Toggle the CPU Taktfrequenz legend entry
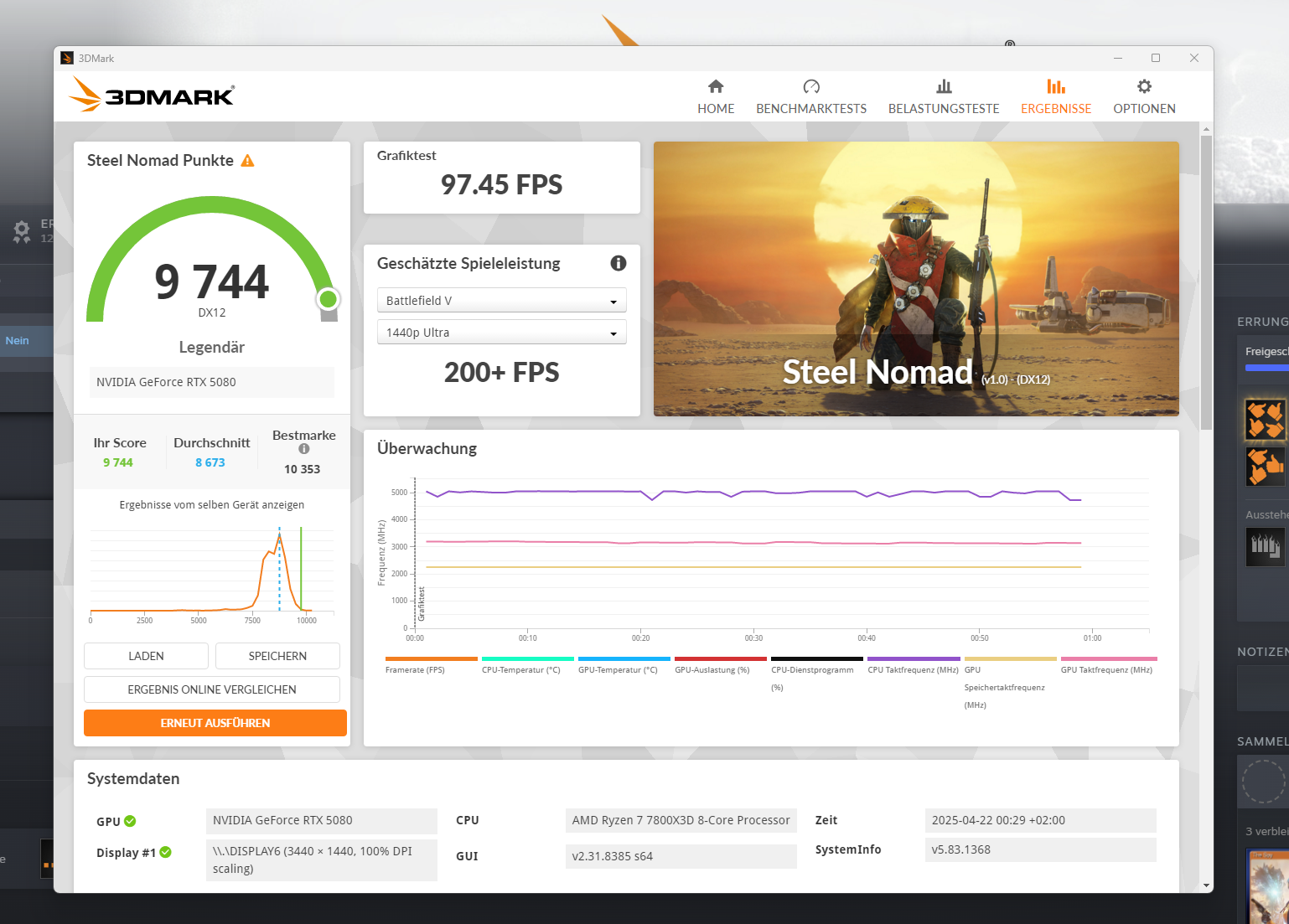Viewport: 1289px width, 924px height. (914, 665)
